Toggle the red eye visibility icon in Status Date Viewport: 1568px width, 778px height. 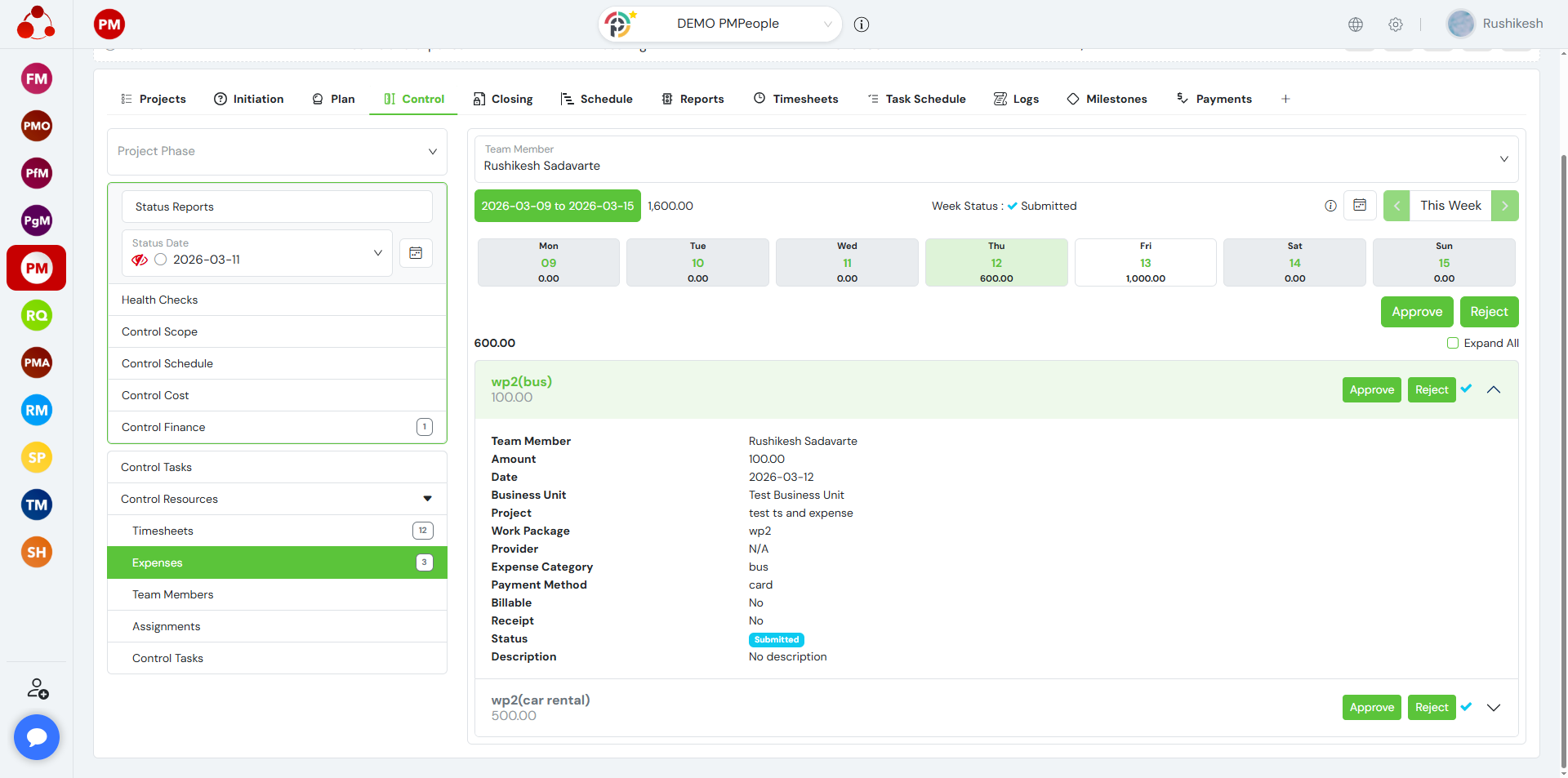[x=140, y=260]
